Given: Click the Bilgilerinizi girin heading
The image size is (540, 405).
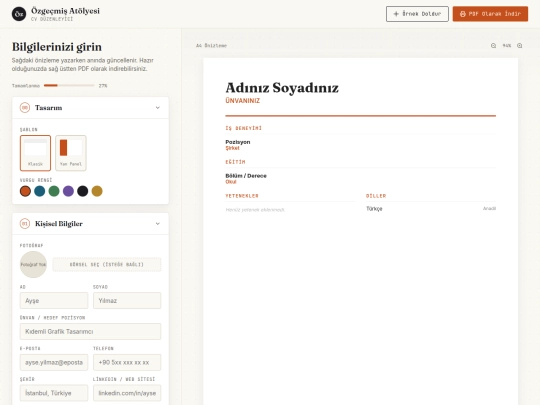Looking at the screenshot, I should click(x=57, y=47).
